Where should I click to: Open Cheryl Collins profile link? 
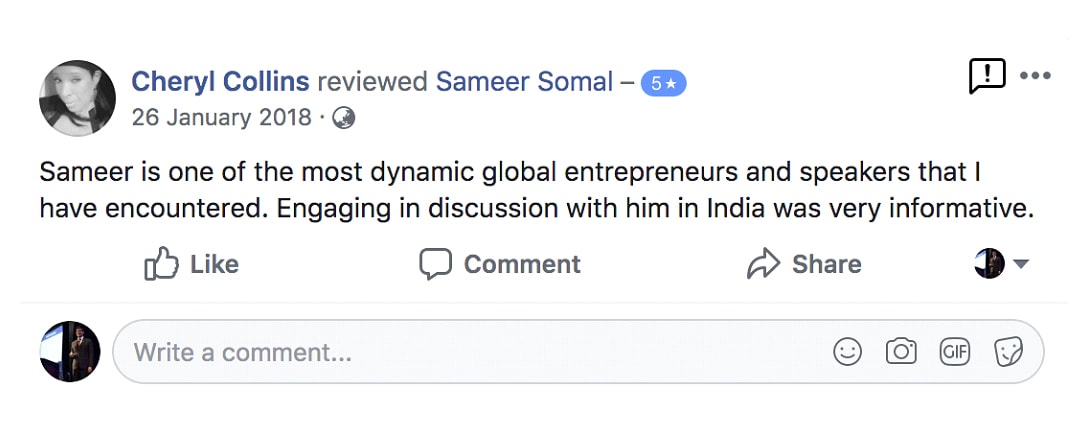pos(221,82)
